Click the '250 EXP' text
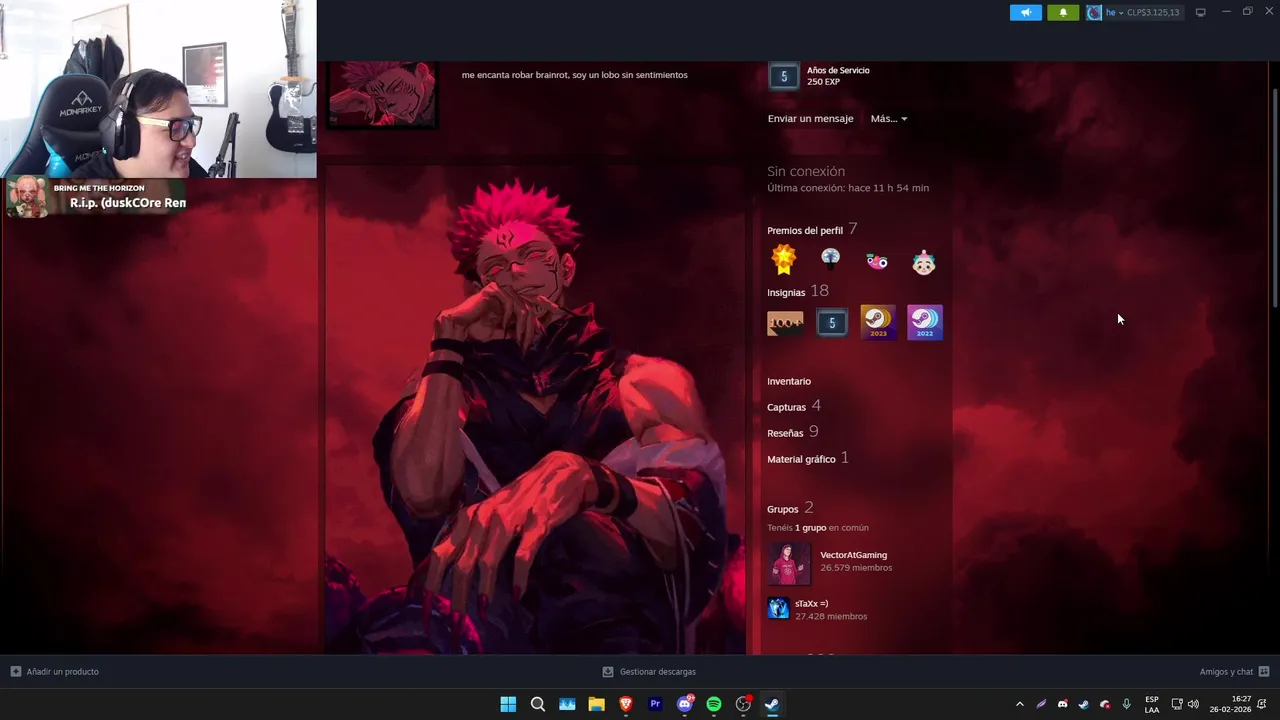The width and height of the screenshot is (1280, 720). 823,82
